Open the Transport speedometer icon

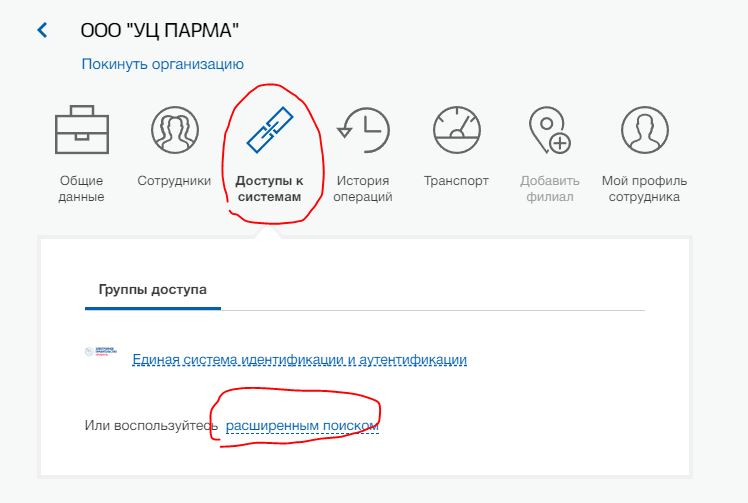pyautogui.click(x=457, y=130)
